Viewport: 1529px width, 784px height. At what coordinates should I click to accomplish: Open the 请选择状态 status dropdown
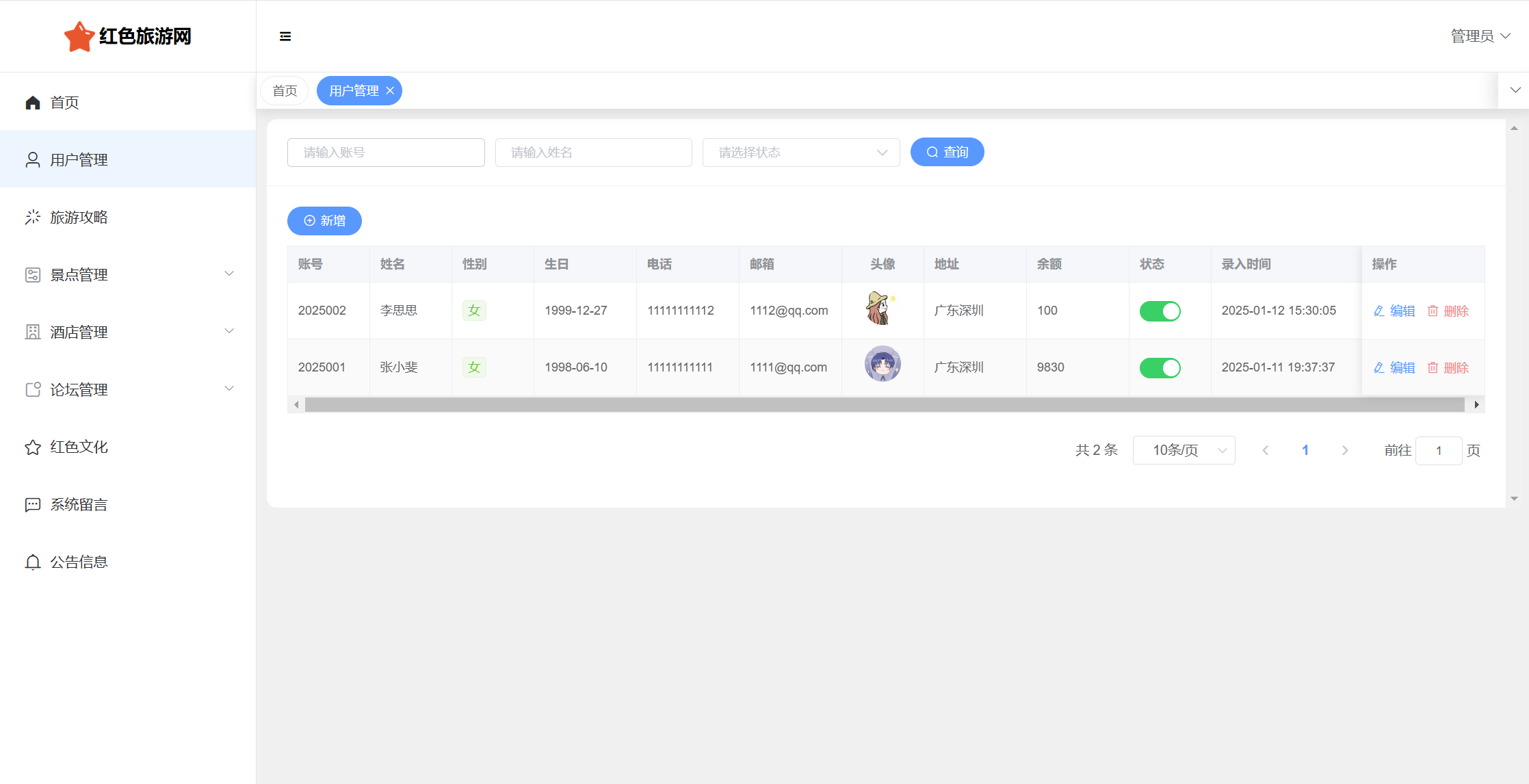pos(800,153)
